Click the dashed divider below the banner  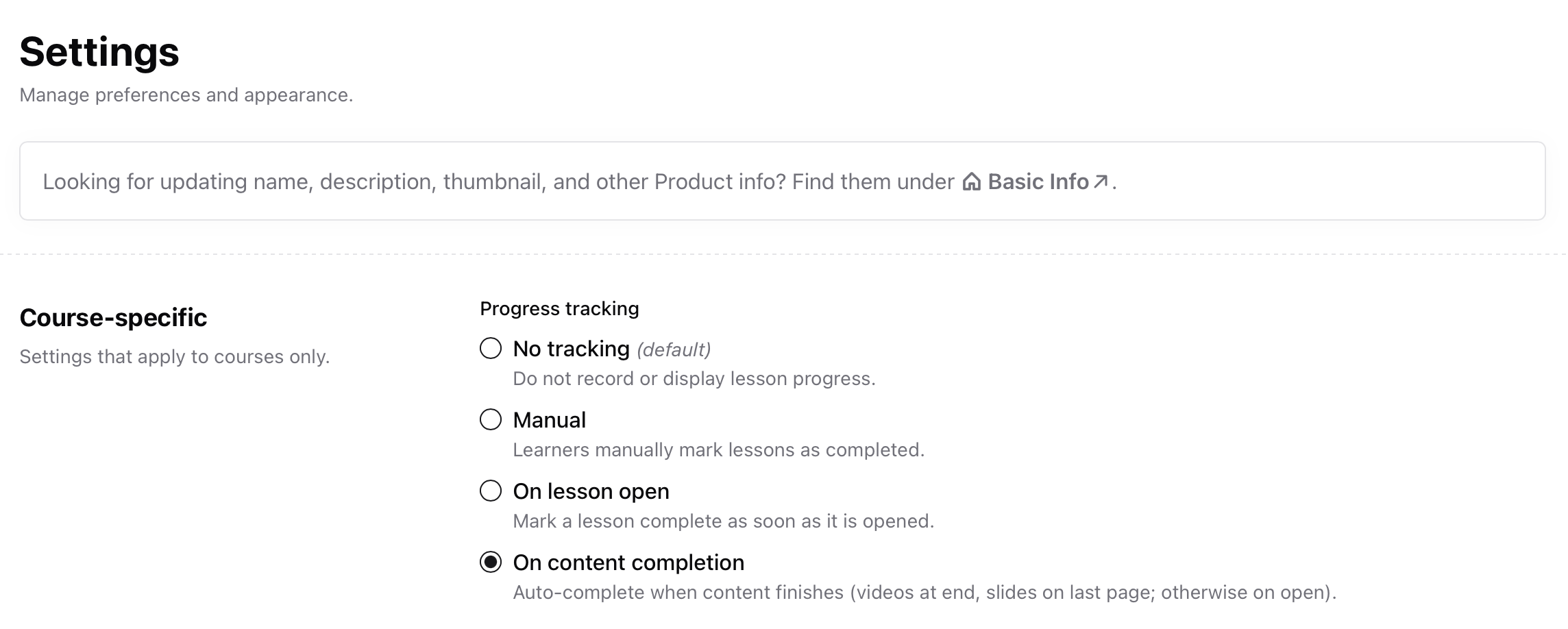click(784, 254)
